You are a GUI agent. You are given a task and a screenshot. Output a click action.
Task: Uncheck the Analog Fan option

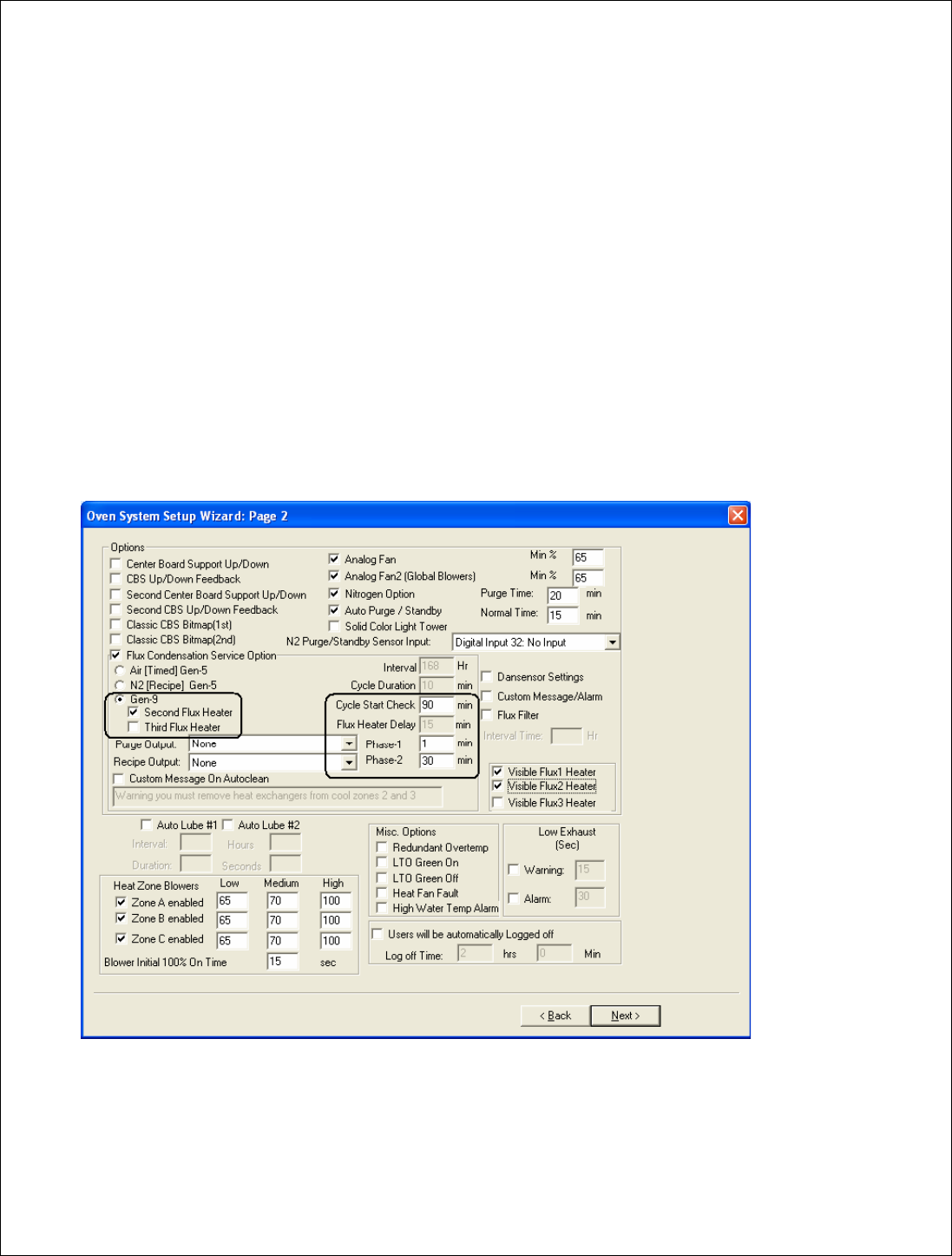(334, 559)
